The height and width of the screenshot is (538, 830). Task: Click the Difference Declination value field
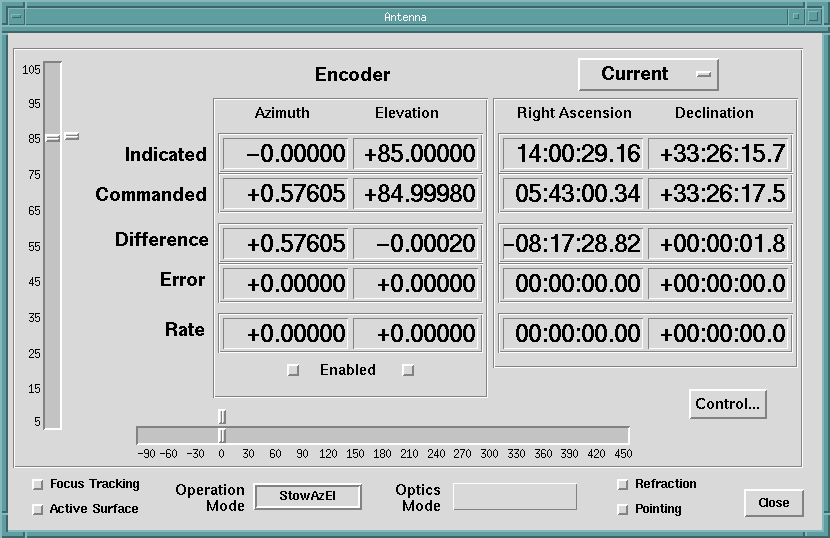[718, 243]
